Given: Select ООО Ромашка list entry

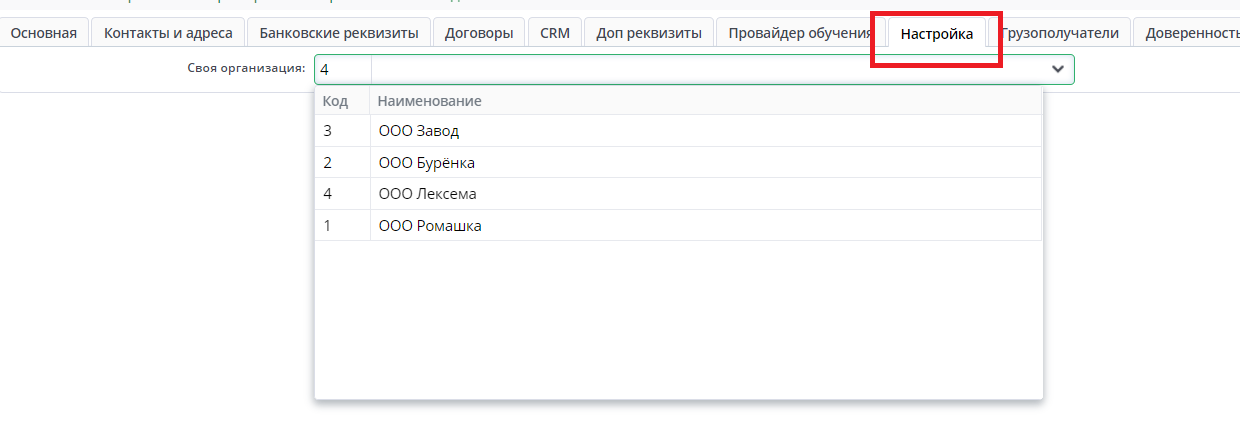Looking at the screenshot, I should click(430, 226).
